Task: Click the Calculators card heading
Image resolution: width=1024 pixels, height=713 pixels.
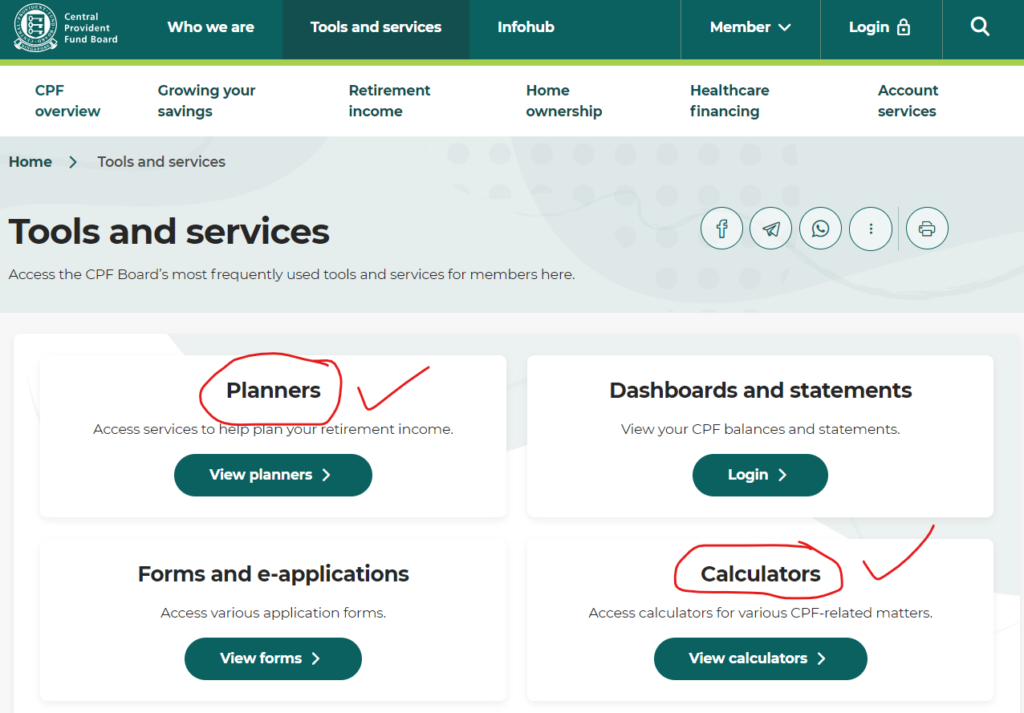Action: point(760,574)
